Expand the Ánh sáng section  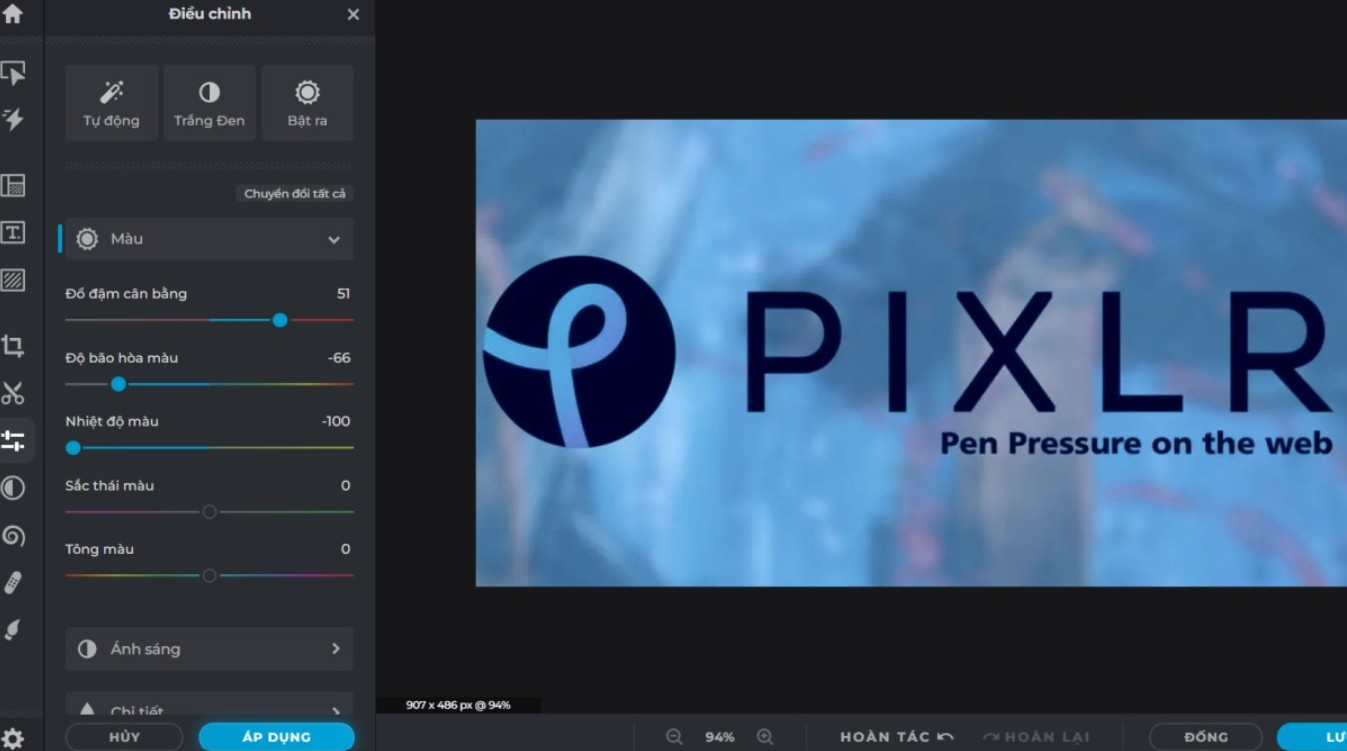click(x=209, y=649)
